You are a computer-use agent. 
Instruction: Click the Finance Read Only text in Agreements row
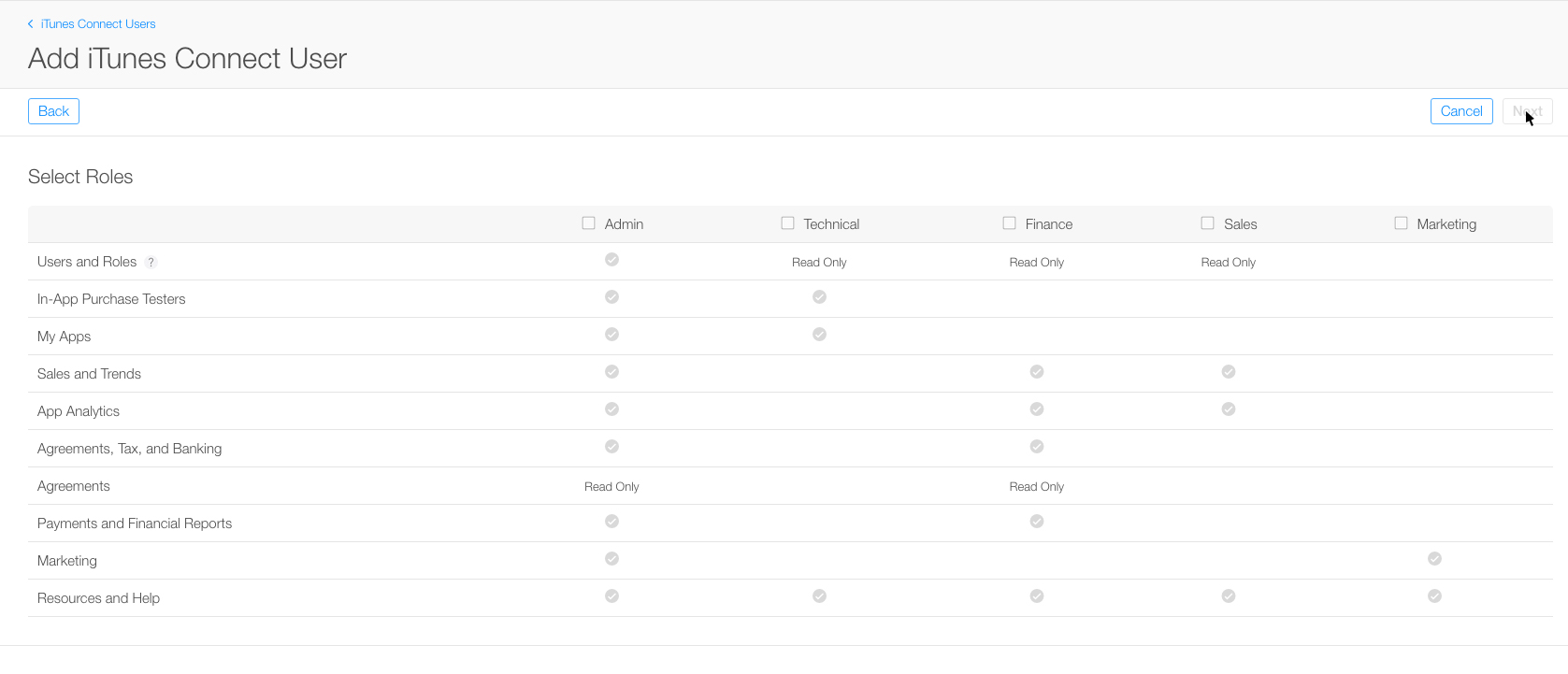point(1037,487)
